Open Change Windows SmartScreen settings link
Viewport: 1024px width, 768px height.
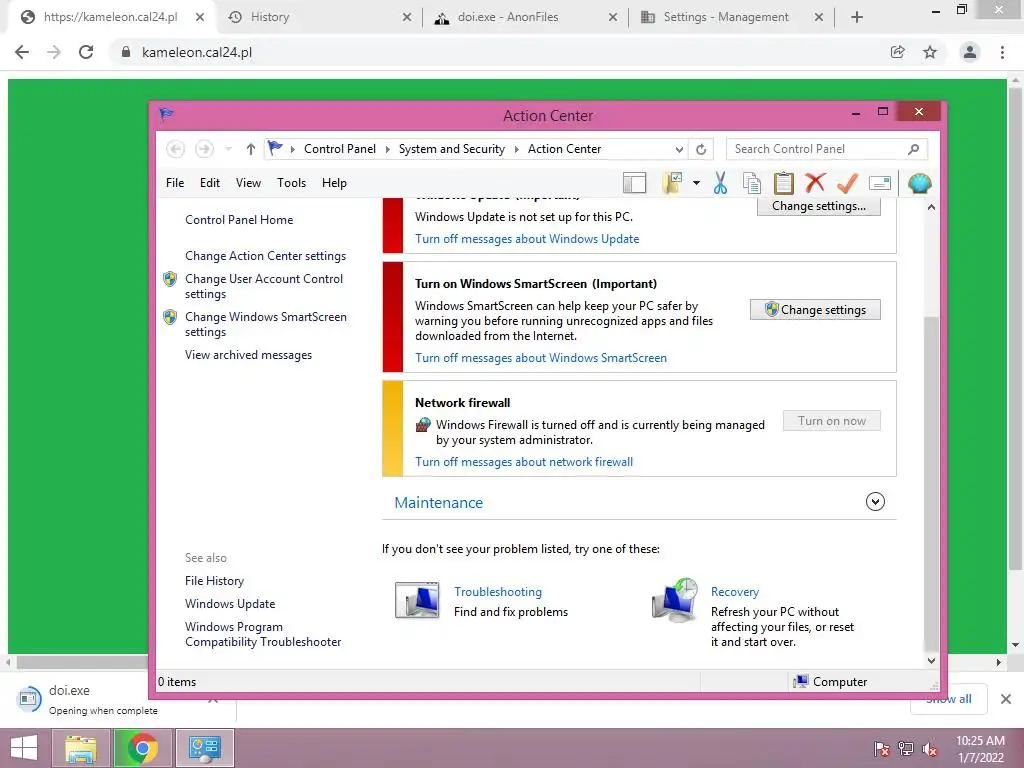click(265, 324)
